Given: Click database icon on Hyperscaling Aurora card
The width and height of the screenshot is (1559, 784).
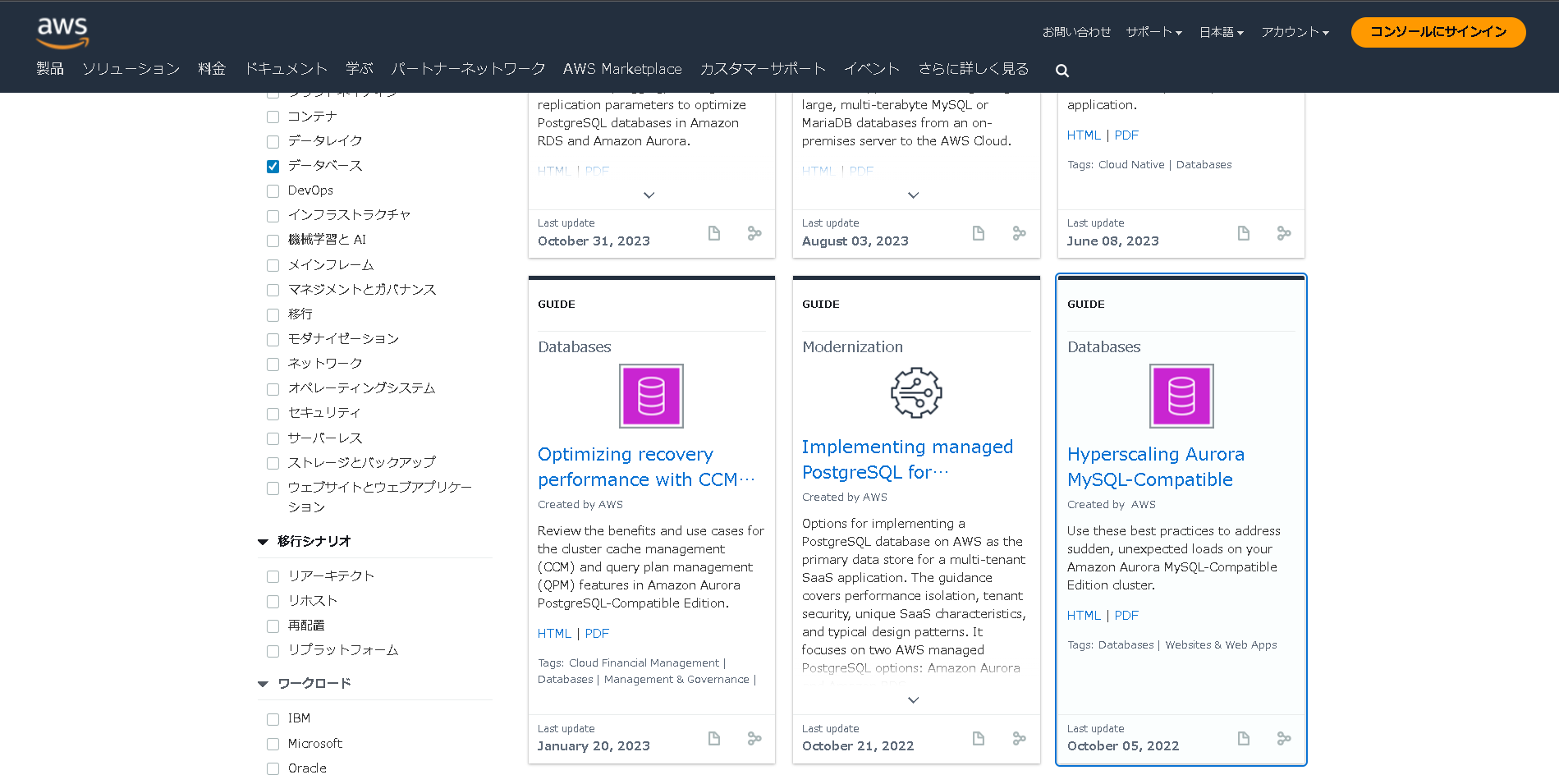Looking at the screenshot, I should pyautogui.click(x=1181, y=396).
